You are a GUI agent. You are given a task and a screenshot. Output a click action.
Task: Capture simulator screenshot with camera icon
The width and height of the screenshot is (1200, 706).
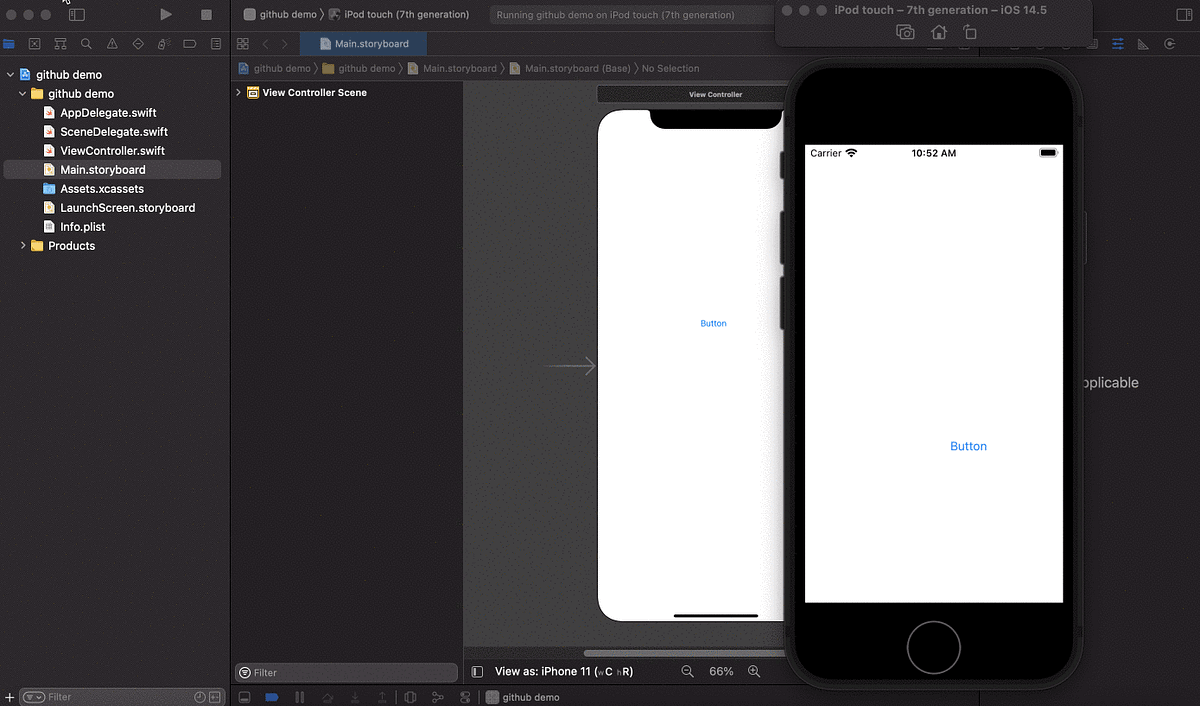pyautogui.click(x=905, y=32)
